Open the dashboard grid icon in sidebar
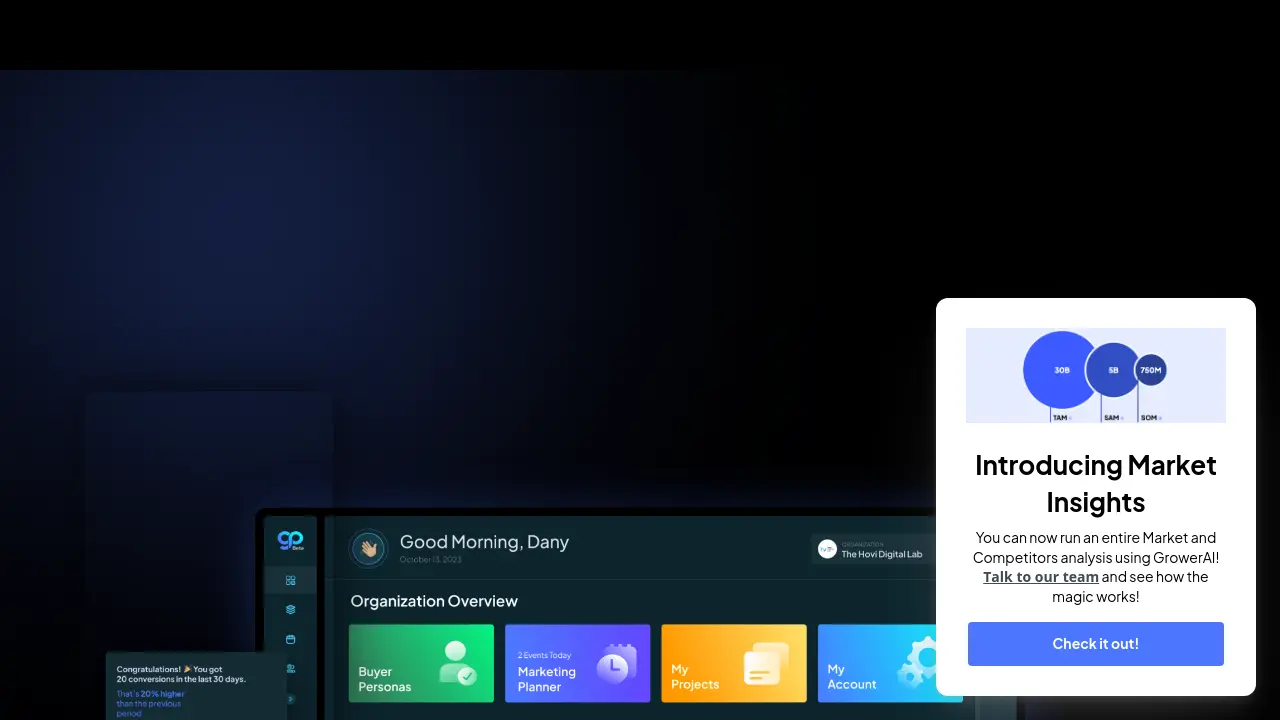The width and height of the screenshot is (1280, 720). tap(291, 580)
